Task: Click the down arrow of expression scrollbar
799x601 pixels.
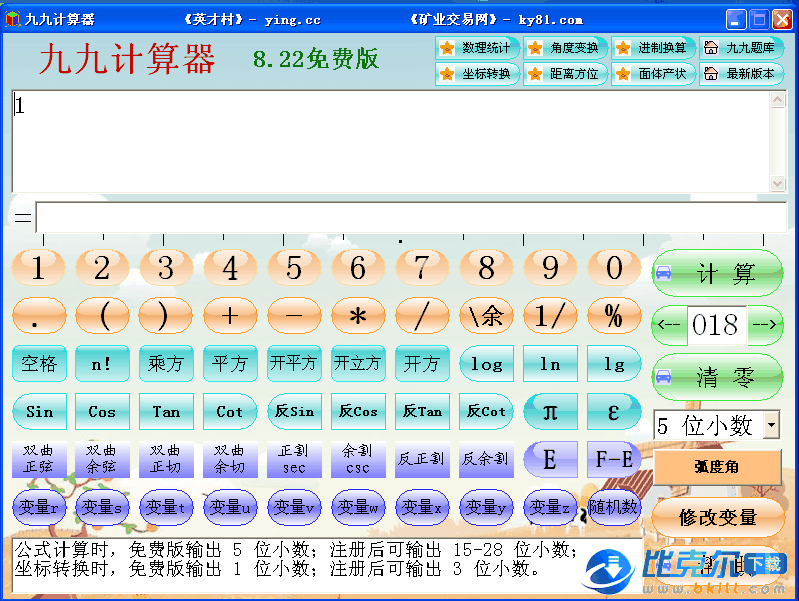Action: (x=777, y=183)
